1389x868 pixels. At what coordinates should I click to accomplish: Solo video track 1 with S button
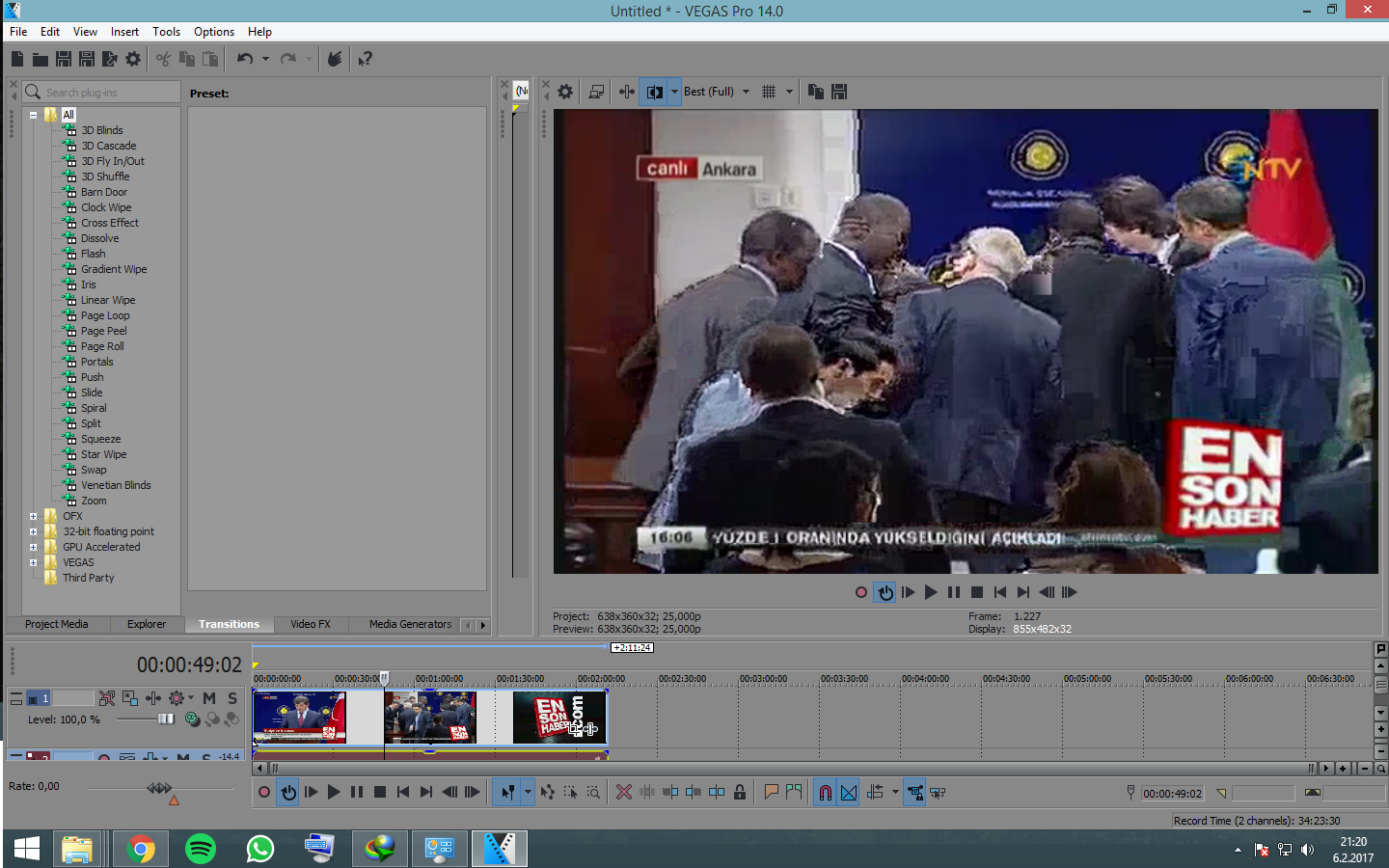(232, 698)
